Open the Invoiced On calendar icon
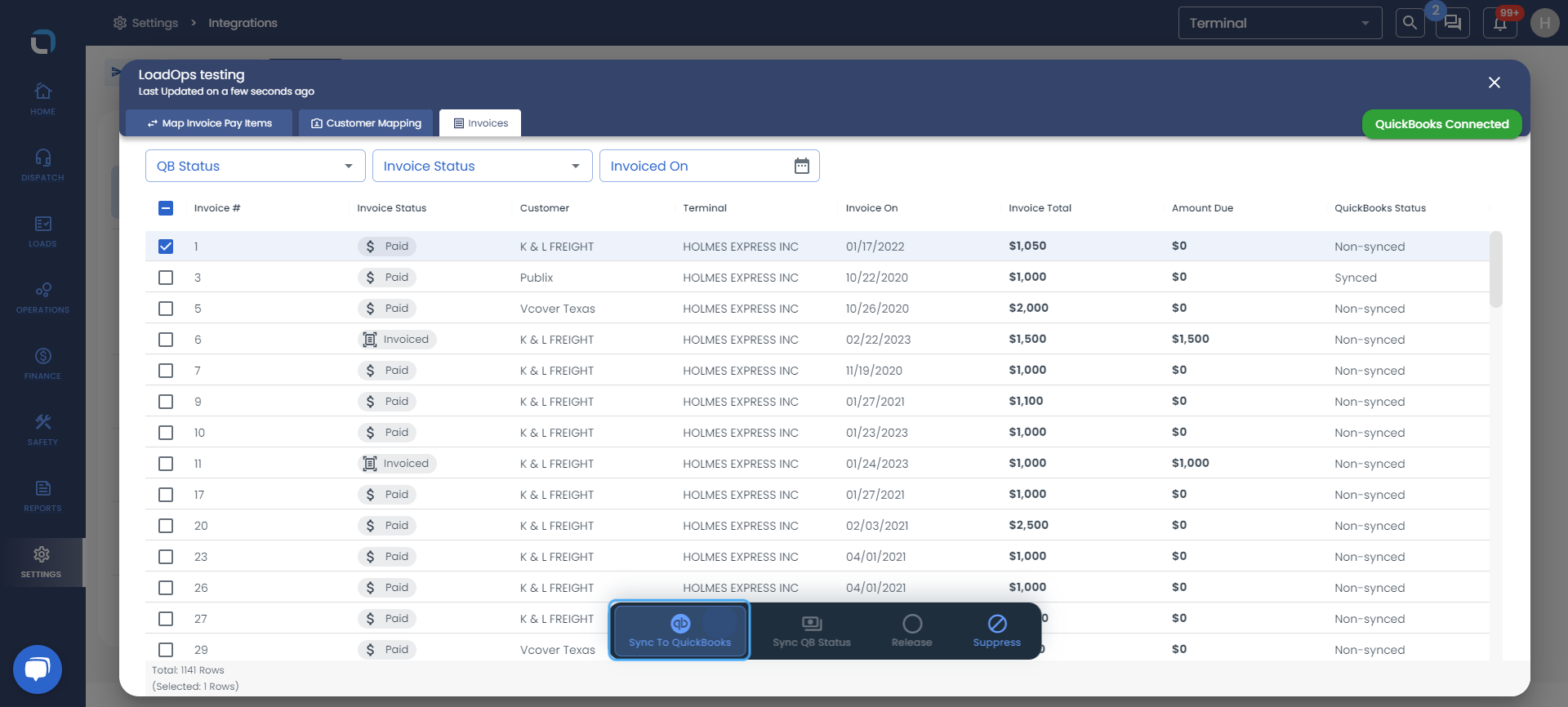 tap(802, 166)
